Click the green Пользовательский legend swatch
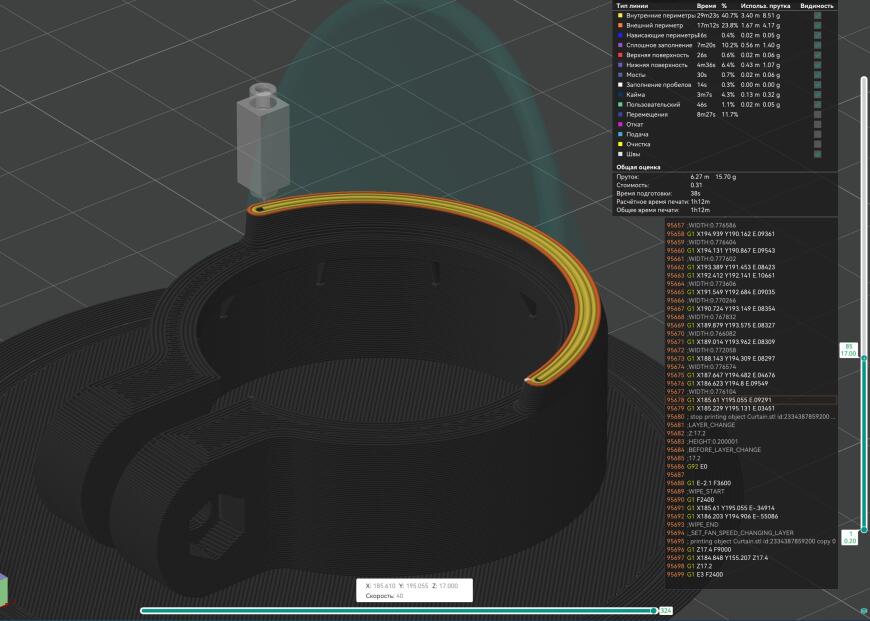The height and width of the screenshot is (621, 870). point(620,104)
